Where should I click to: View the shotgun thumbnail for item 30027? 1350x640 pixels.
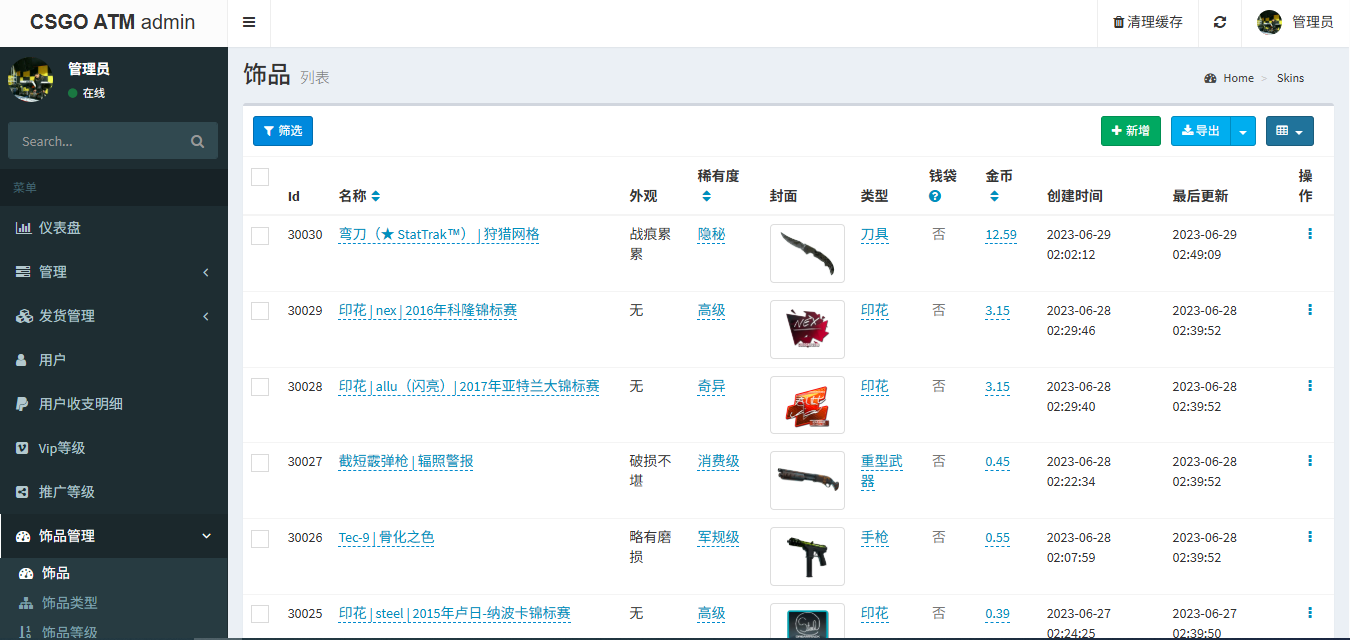pyautogui.click(x=806, y=480)
